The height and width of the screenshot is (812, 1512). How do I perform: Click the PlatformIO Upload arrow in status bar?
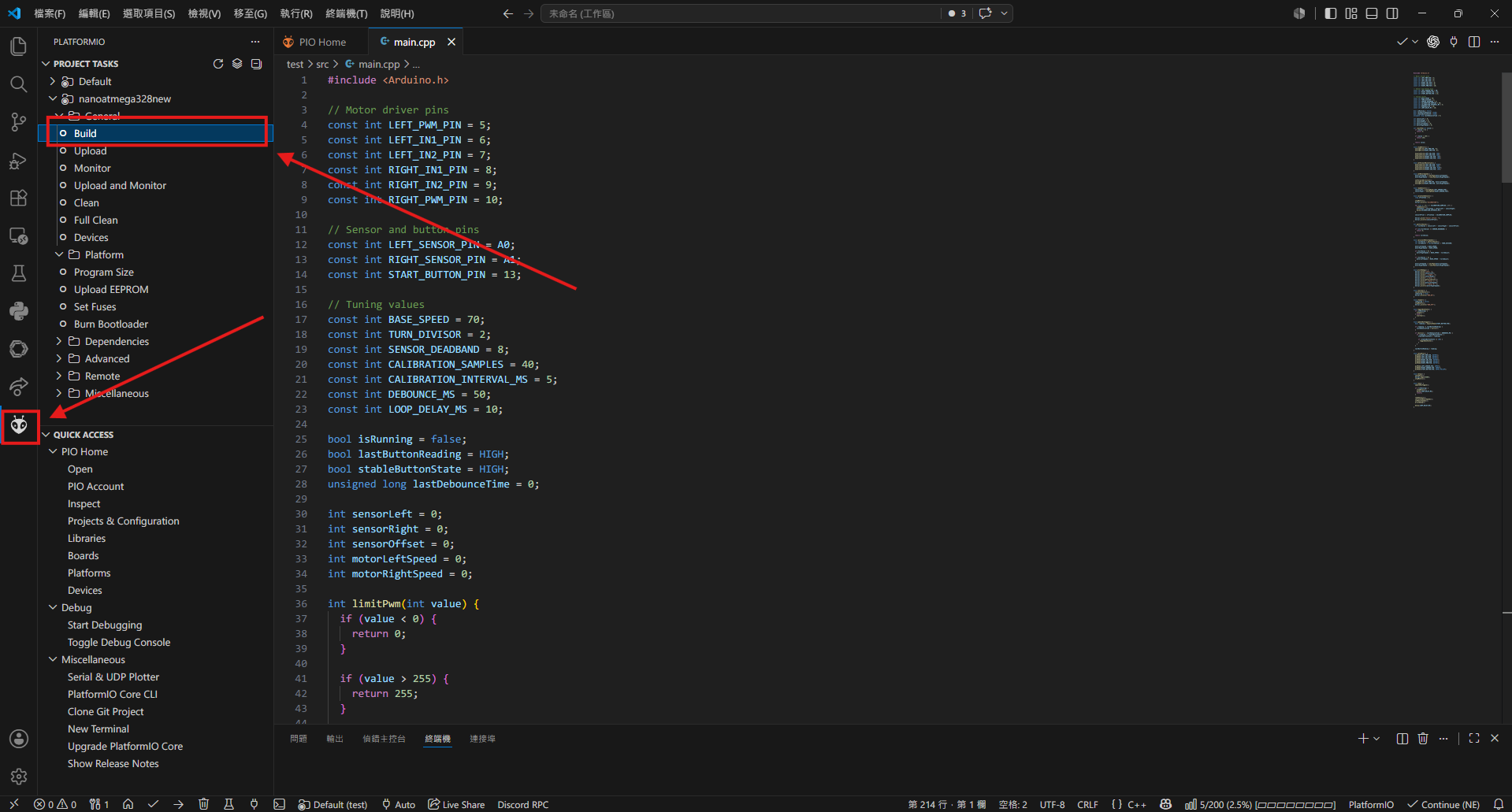[x=178, y=804]
